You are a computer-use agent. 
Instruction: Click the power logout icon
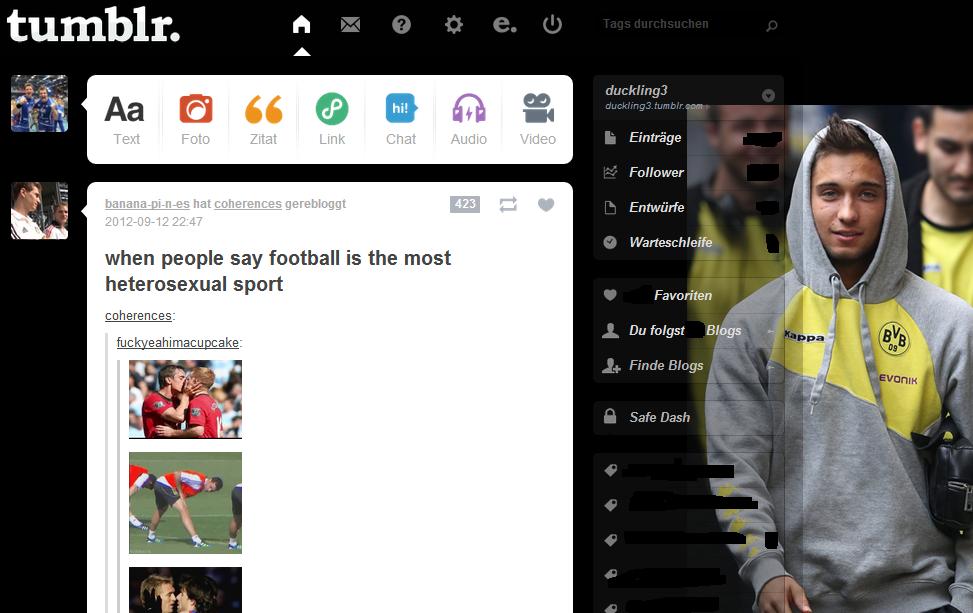pos(552,24)
